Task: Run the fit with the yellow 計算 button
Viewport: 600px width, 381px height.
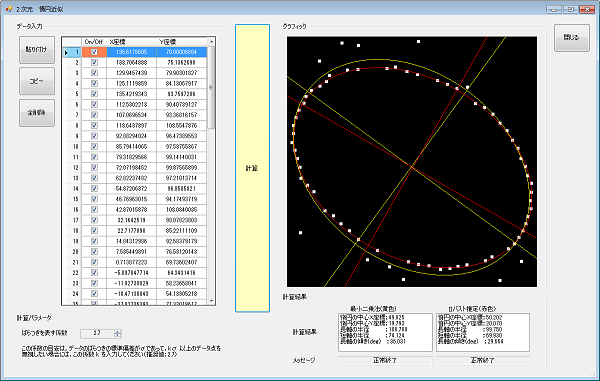Action: tap(252, 168)
